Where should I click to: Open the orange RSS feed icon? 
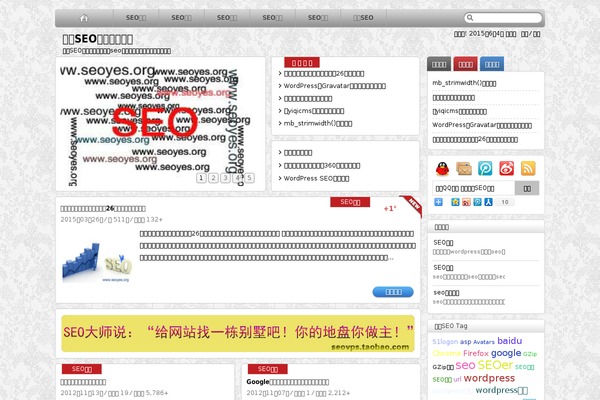[x=528, y=168]
